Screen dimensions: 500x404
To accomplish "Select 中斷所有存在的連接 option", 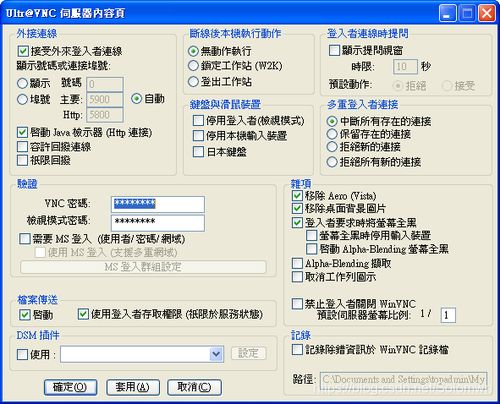I will click(332, 121).
